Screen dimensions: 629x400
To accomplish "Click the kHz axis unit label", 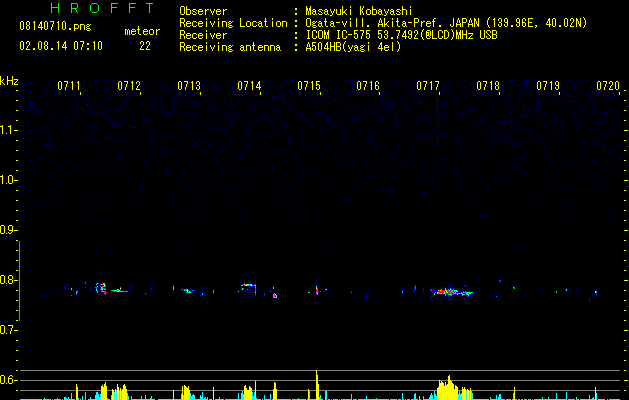I will click(x=9, y=81).
